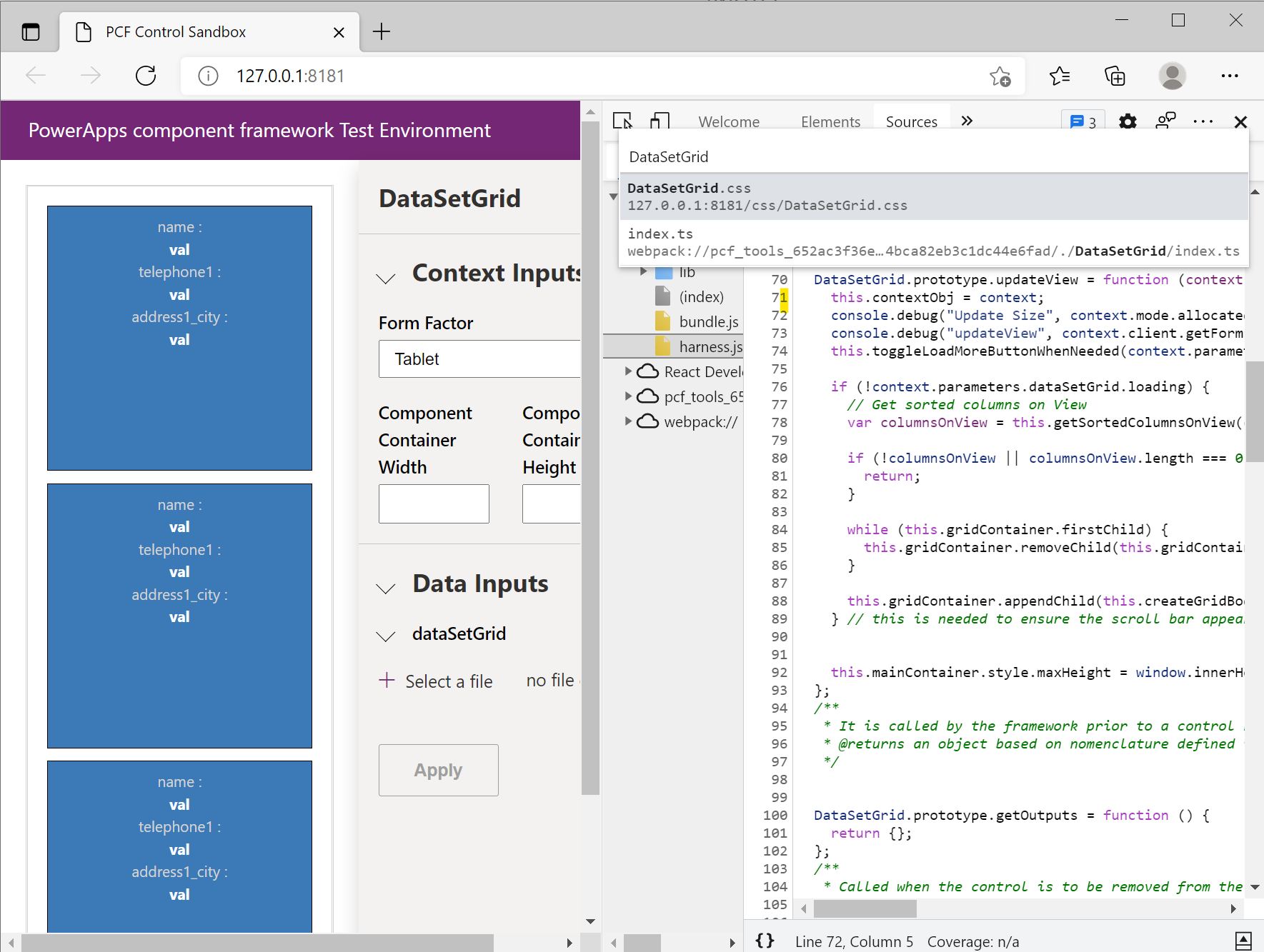The width and height of the screenshot is (1264, 952).
Task: Click the browser profile avatar icon
Action: click(x=1171, y=76)
